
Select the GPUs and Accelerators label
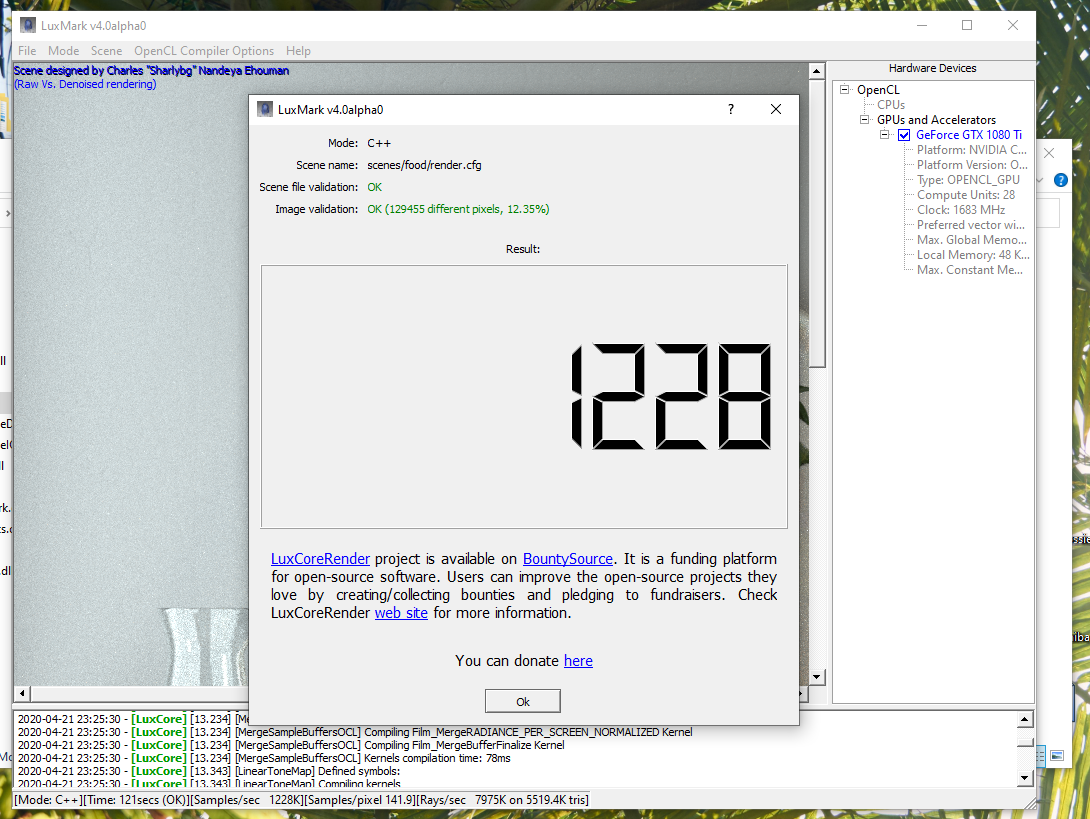[936, 120]
